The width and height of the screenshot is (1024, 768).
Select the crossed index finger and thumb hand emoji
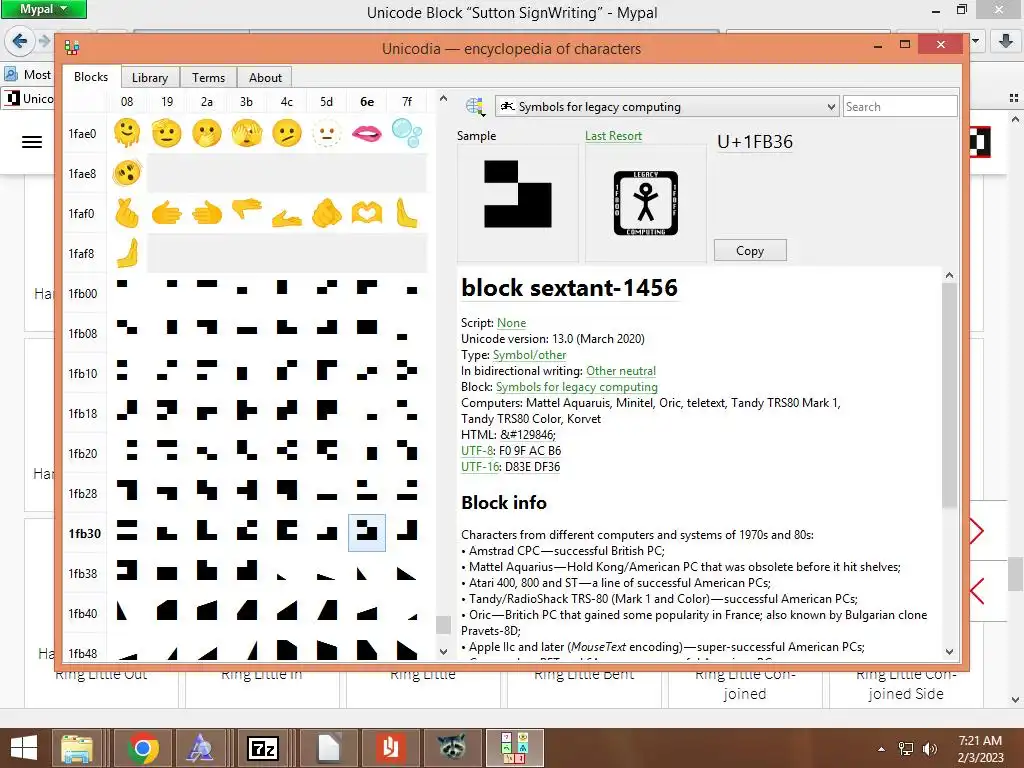(x=127, y=214)
